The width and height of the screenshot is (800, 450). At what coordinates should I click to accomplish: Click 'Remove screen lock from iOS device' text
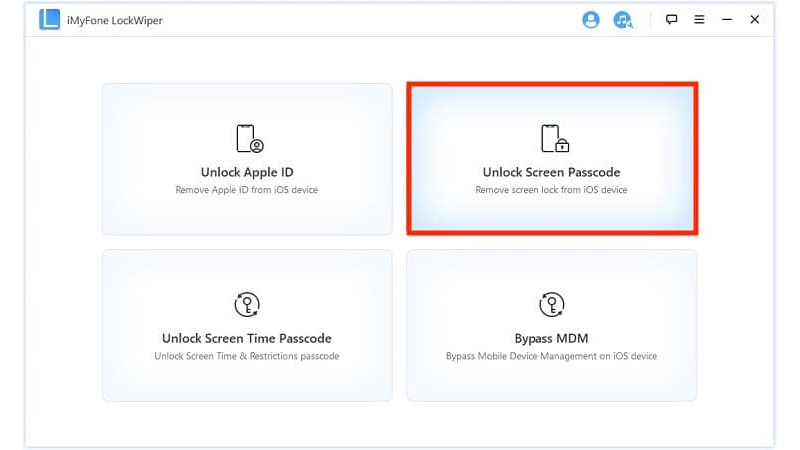click(x=552, y=190)
